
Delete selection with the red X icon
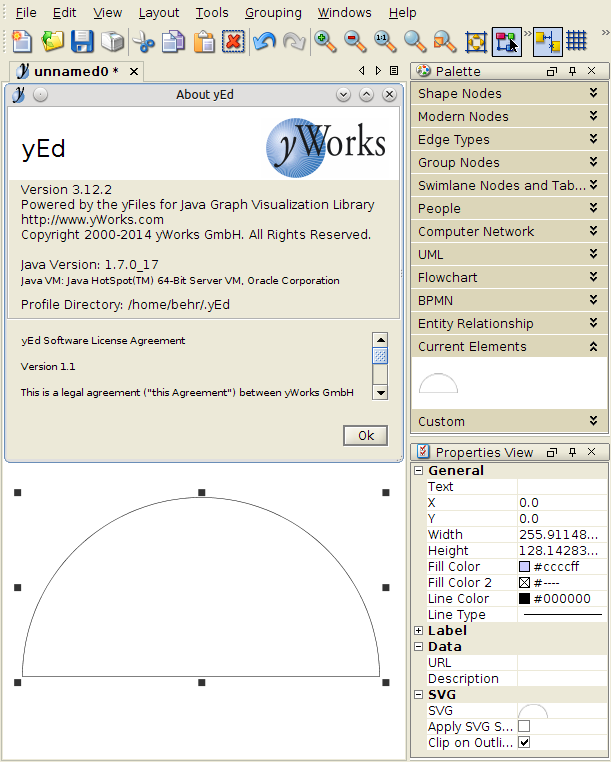[233, 41]
